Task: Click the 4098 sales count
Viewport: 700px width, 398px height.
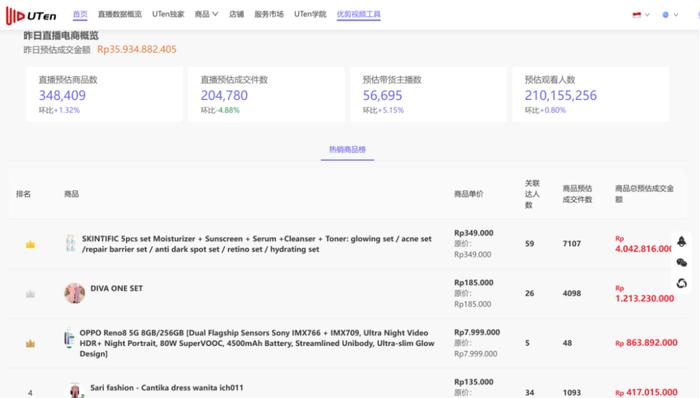Action: [571, 293]
